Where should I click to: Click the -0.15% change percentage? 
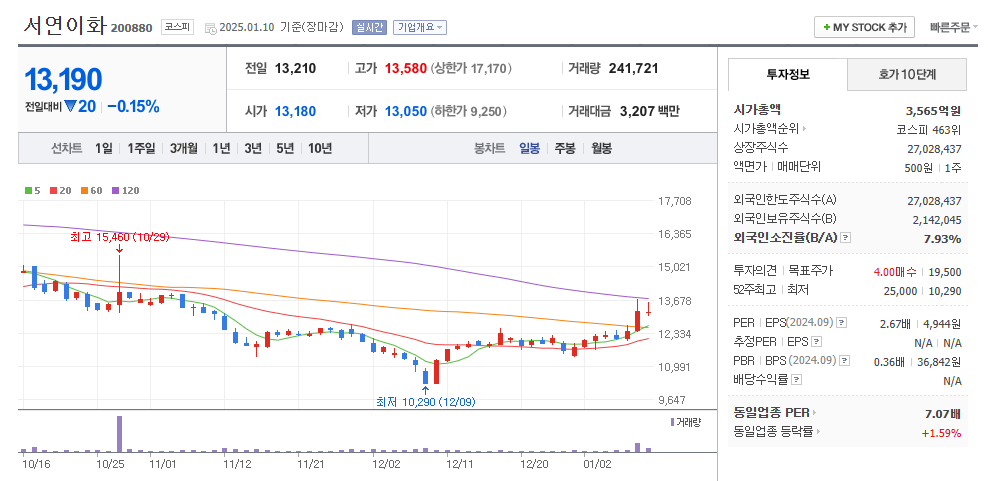133,107
